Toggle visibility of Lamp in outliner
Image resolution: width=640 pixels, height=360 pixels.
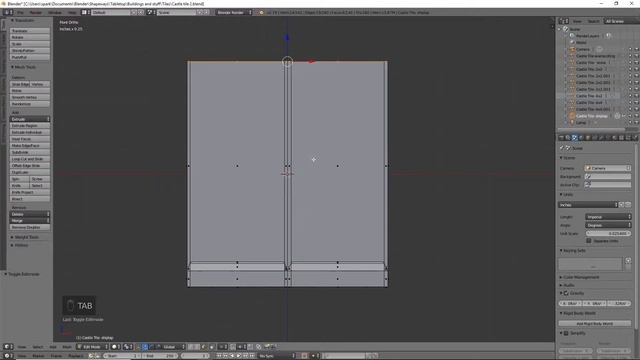coord(630,122)
